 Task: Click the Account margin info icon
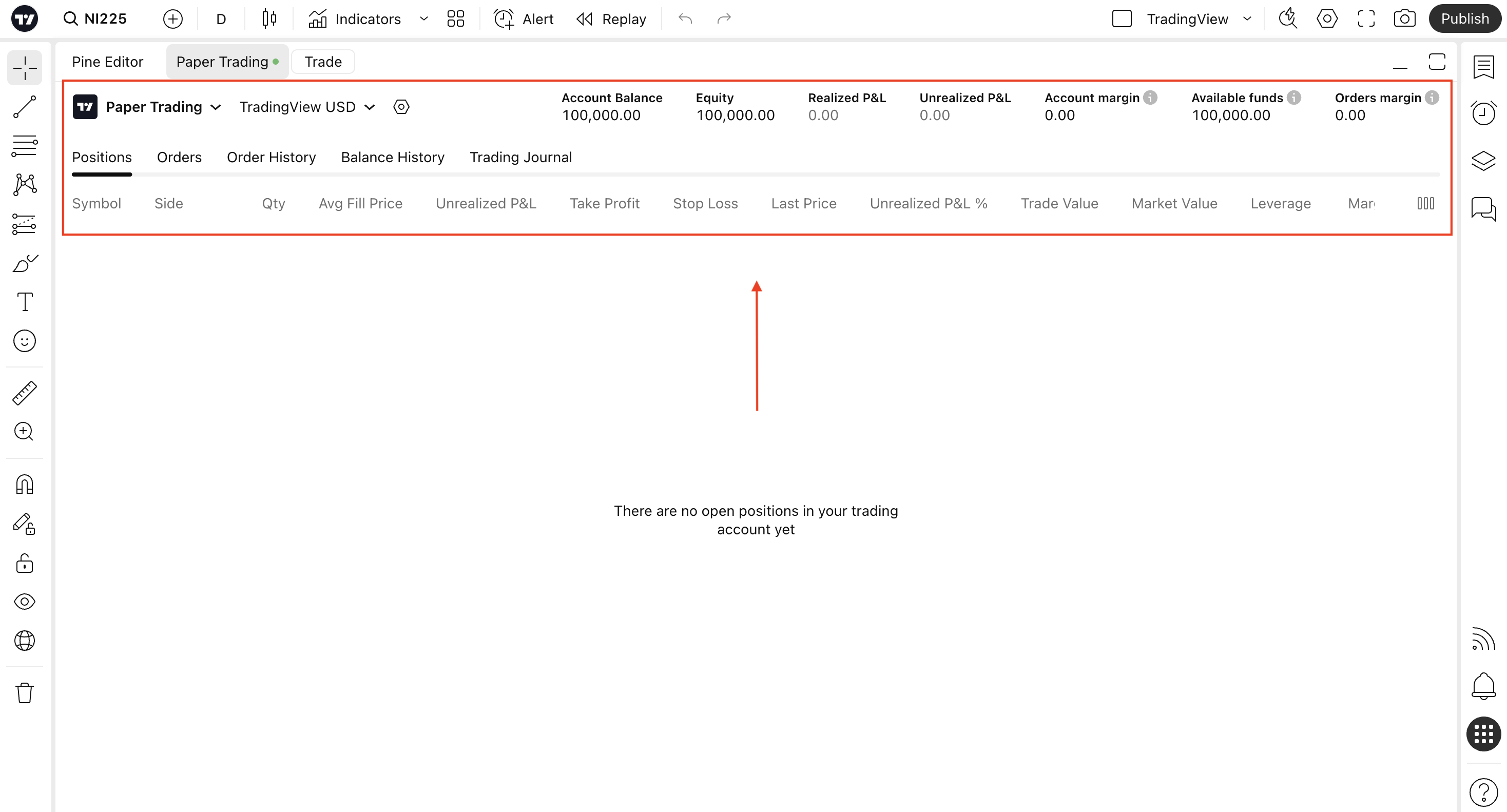click(1150, 98)
